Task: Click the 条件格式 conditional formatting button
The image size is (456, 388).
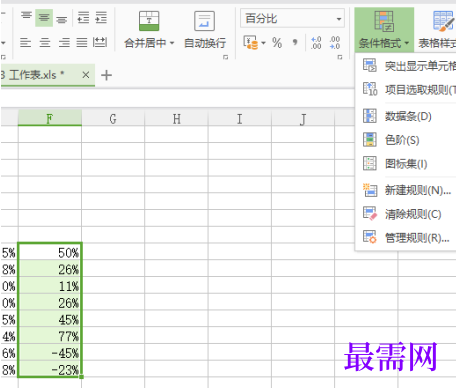Action: 384,30
